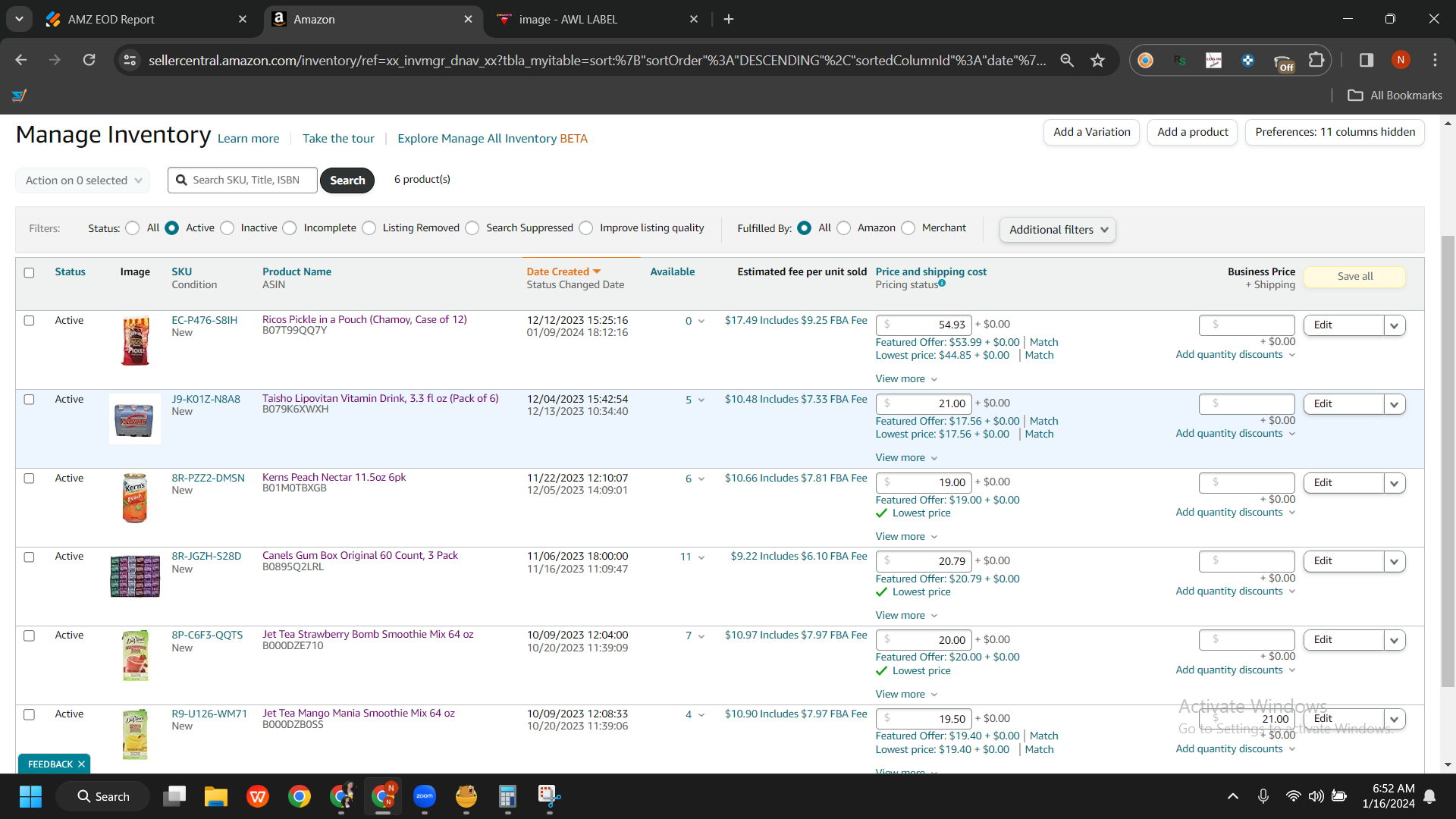Check the select-all products checkbox
Viewport: 1456px width, 819px height.
29,273
